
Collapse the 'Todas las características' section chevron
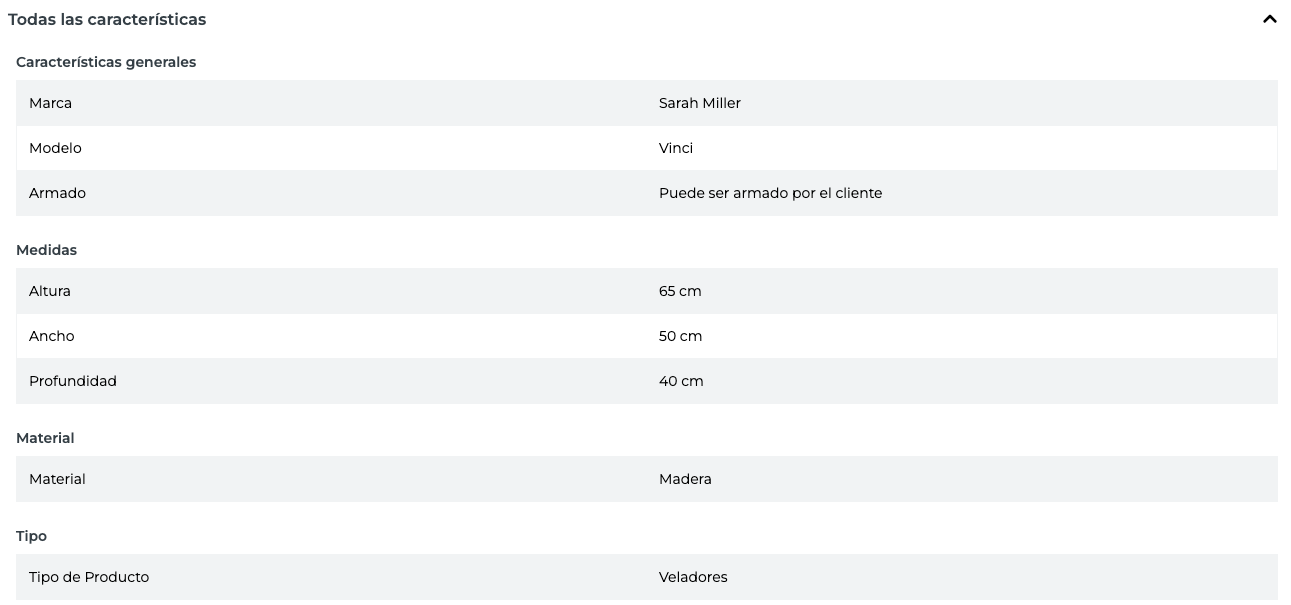point(1269,19)
